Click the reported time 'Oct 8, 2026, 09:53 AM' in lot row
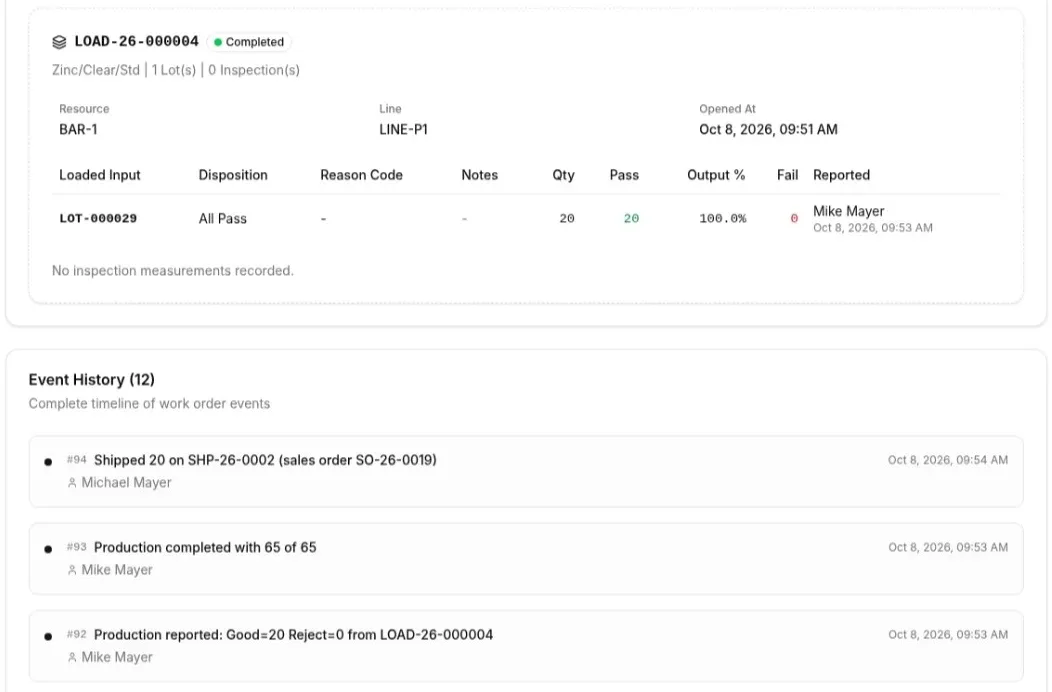 pyautogui.click(x=873, y=228)
